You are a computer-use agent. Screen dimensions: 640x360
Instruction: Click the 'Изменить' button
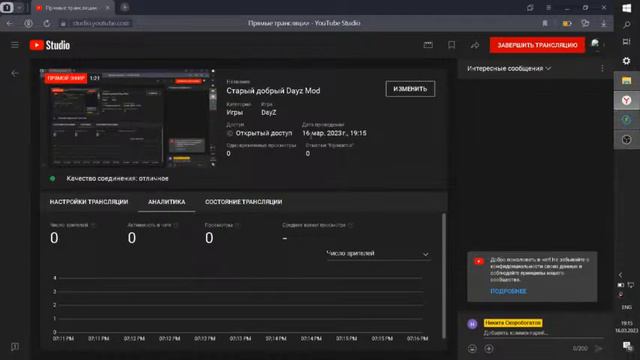[x=410, y=89]
